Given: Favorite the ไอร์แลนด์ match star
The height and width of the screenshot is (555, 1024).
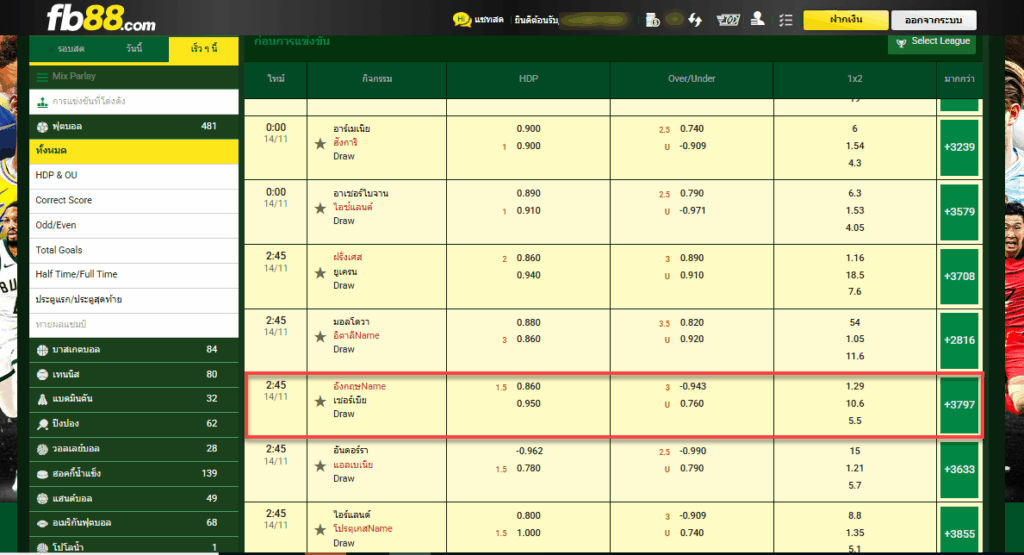Looking at the screenshot, I should [x=320, y=530].
